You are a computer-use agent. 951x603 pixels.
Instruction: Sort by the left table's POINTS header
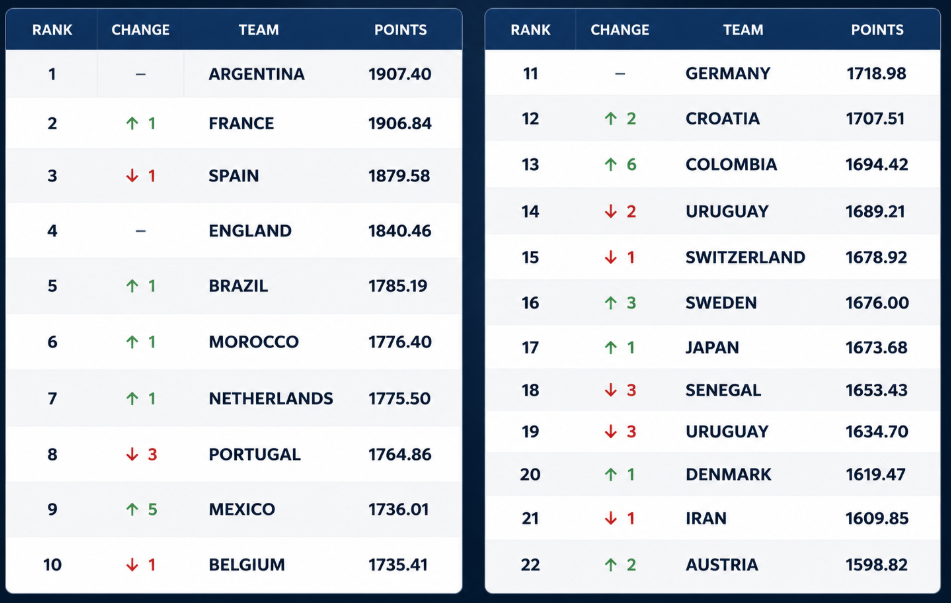click(400, 30)
